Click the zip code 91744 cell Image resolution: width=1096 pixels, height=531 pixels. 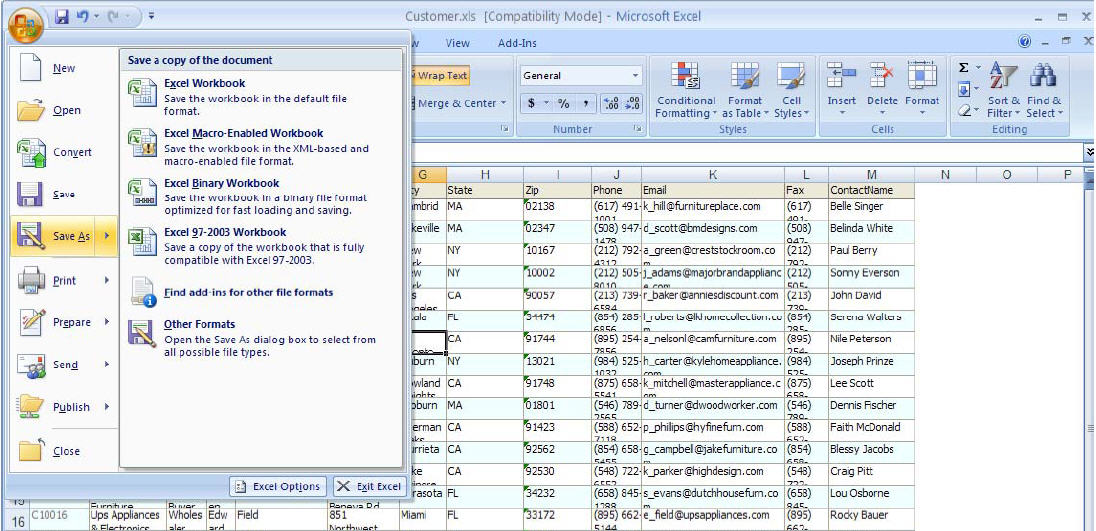pos(557,342)
